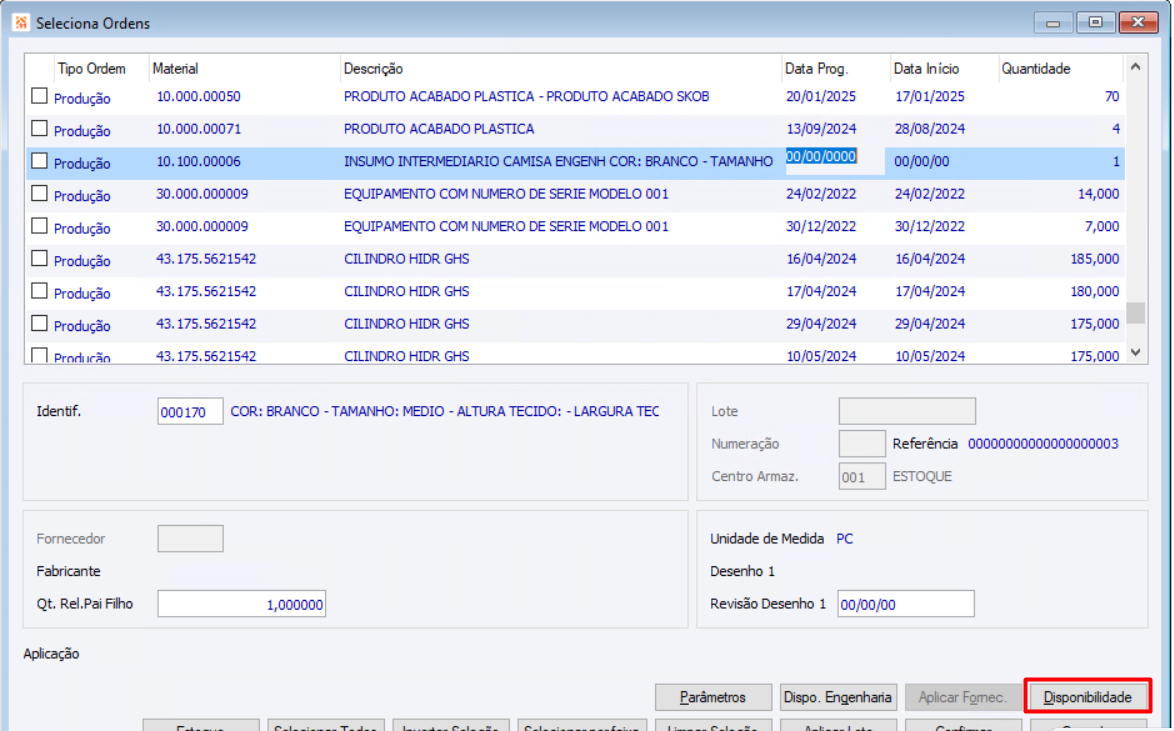Select checkbox of EQUIPAMENTO row dated 24/02/2022
Screen dimensions: 1174x731
click(x=39, y=193)
